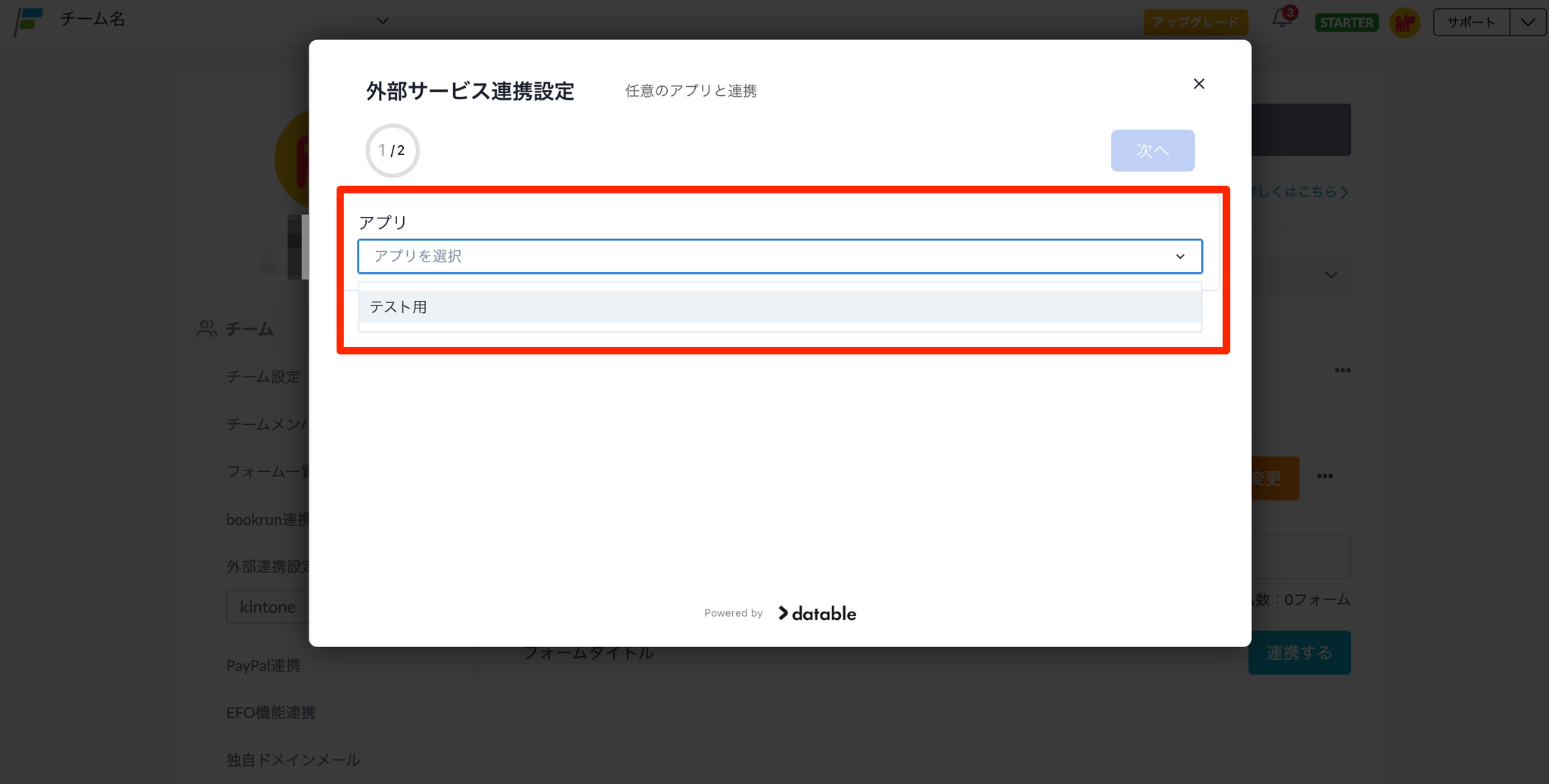This screenshot has height=784, width=1549.
Task: Open the three-dot menu beside 変更
Action: coord(1325,476)
